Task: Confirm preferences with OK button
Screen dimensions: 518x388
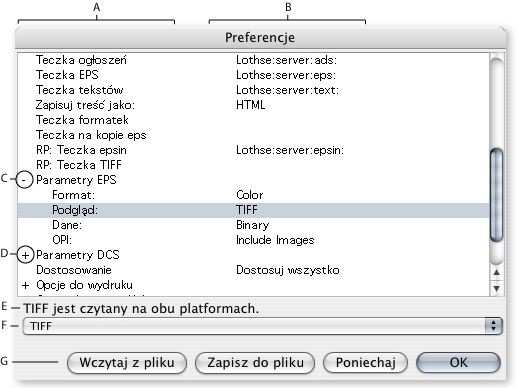Action: pos(458,363)
